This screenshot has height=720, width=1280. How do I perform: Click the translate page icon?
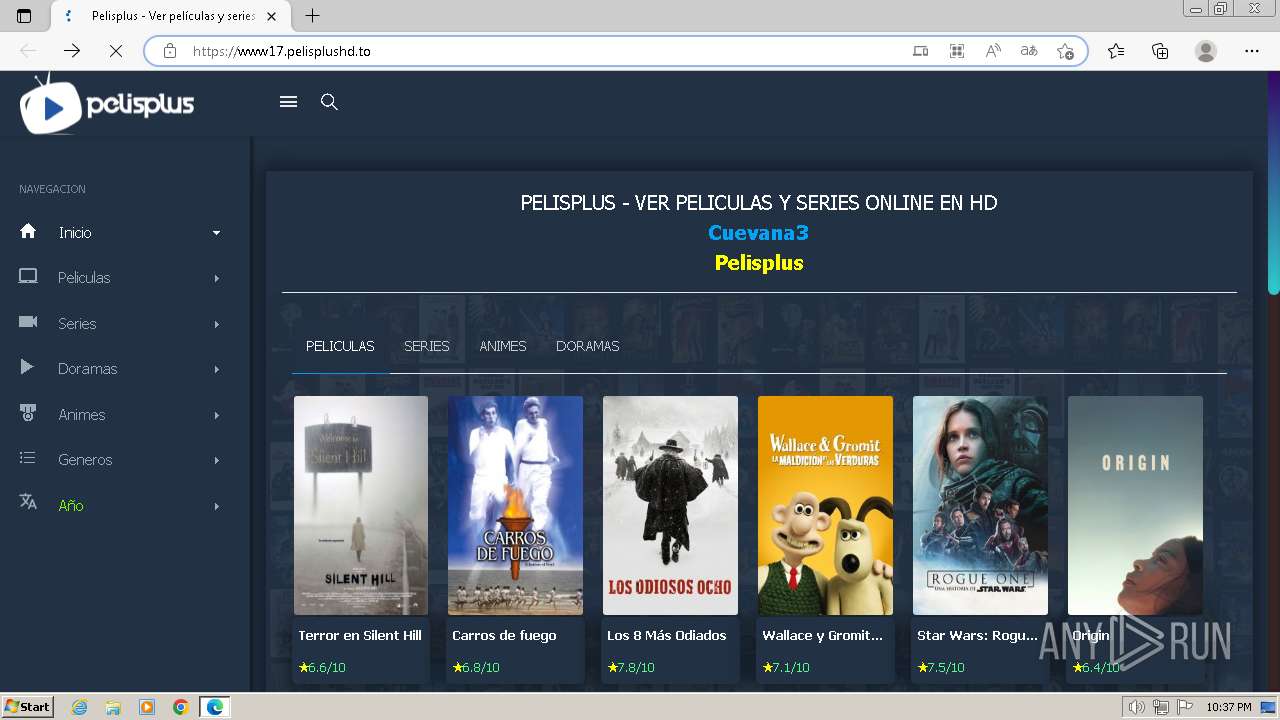click(1029, 51)
